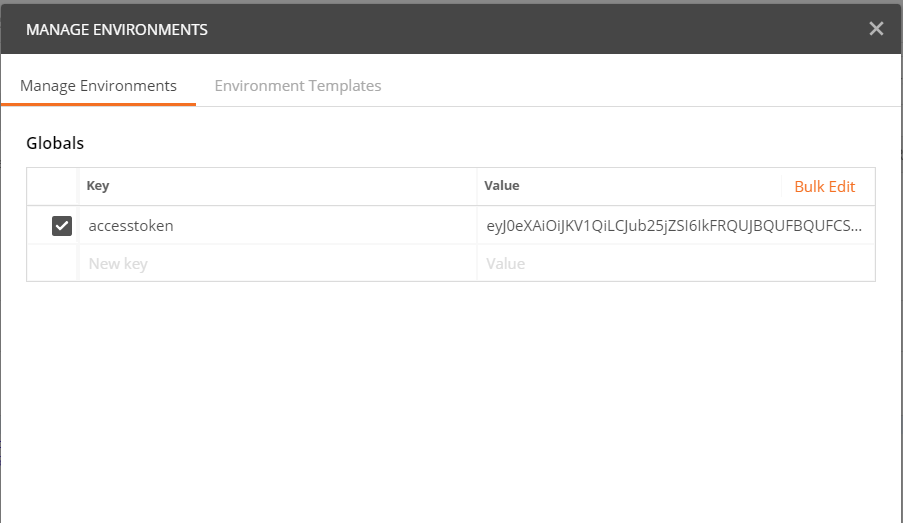Click empty tab strip right of Environment Templates
903x523 pixels.
click(x=640, y=86)
